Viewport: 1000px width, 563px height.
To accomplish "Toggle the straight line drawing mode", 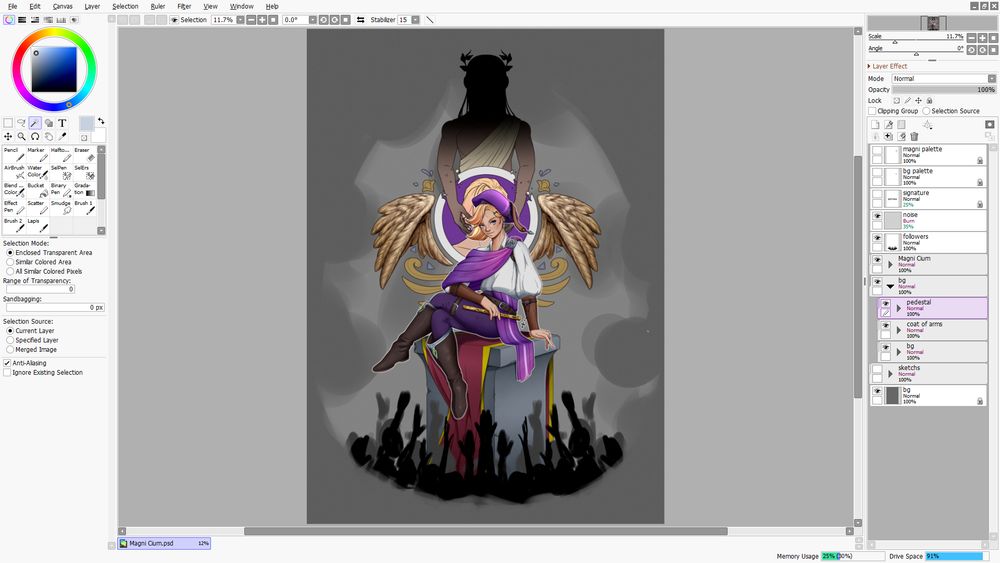I will 430,20.
